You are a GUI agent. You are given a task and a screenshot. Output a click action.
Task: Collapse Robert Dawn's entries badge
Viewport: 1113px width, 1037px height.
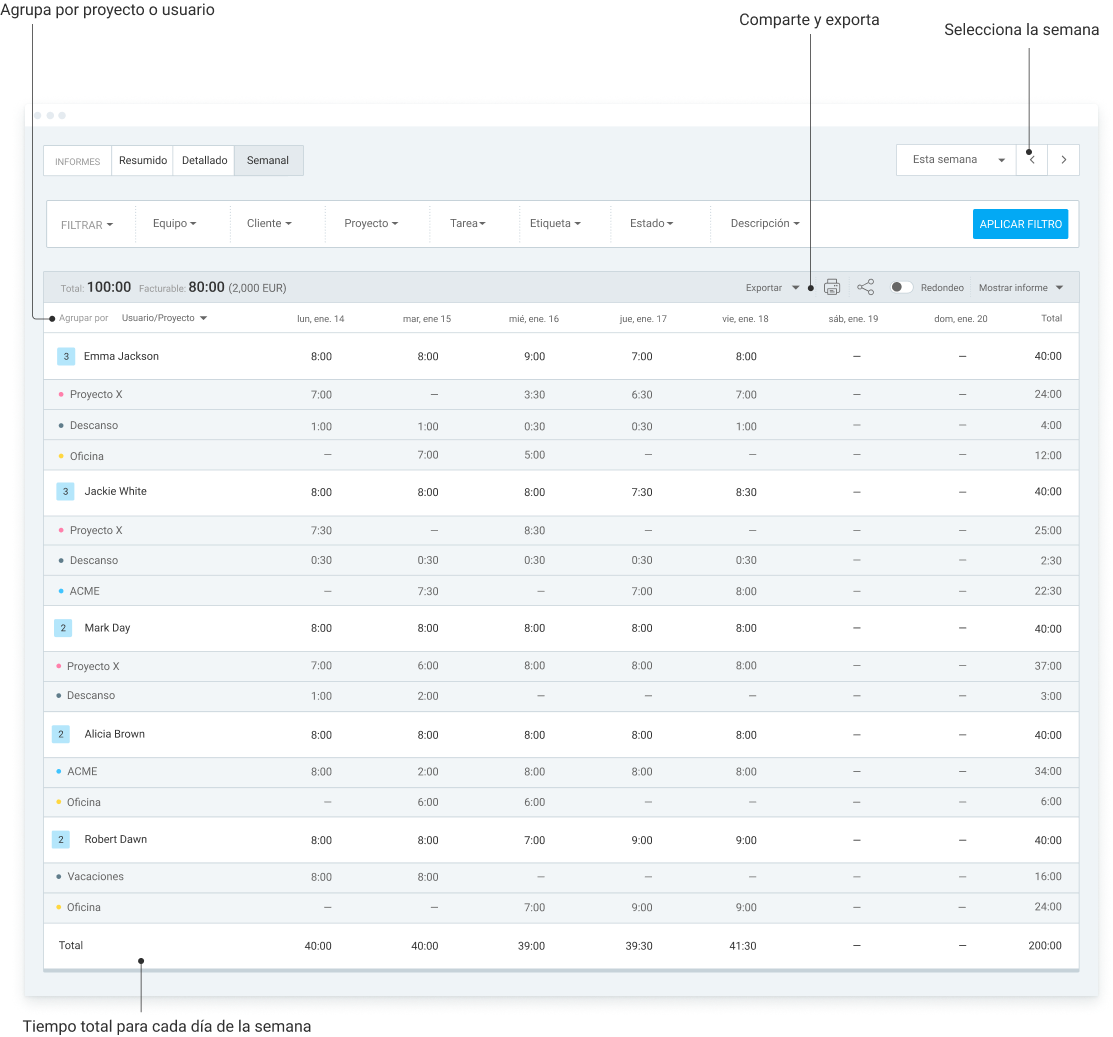click(x=61, y=840)
